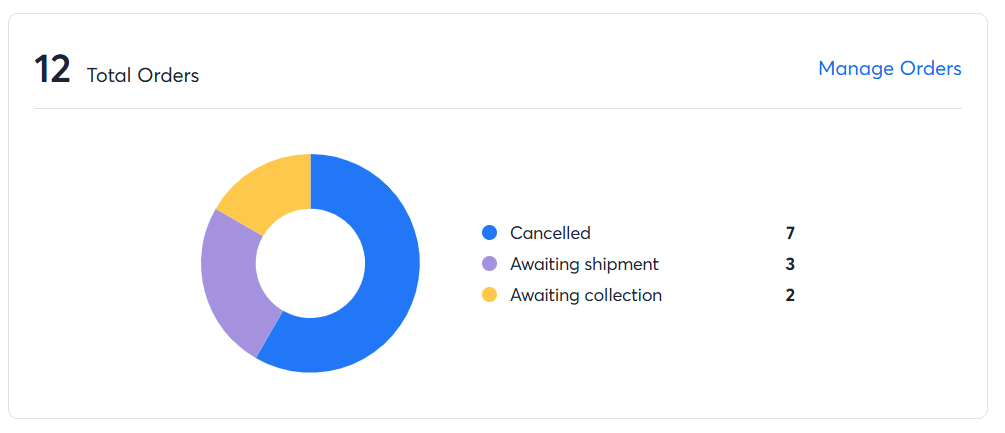This screenshot has height=433, width=1005.
Task: Click the yellow legend dot for Awaiting collection
Action: [490, 295]
